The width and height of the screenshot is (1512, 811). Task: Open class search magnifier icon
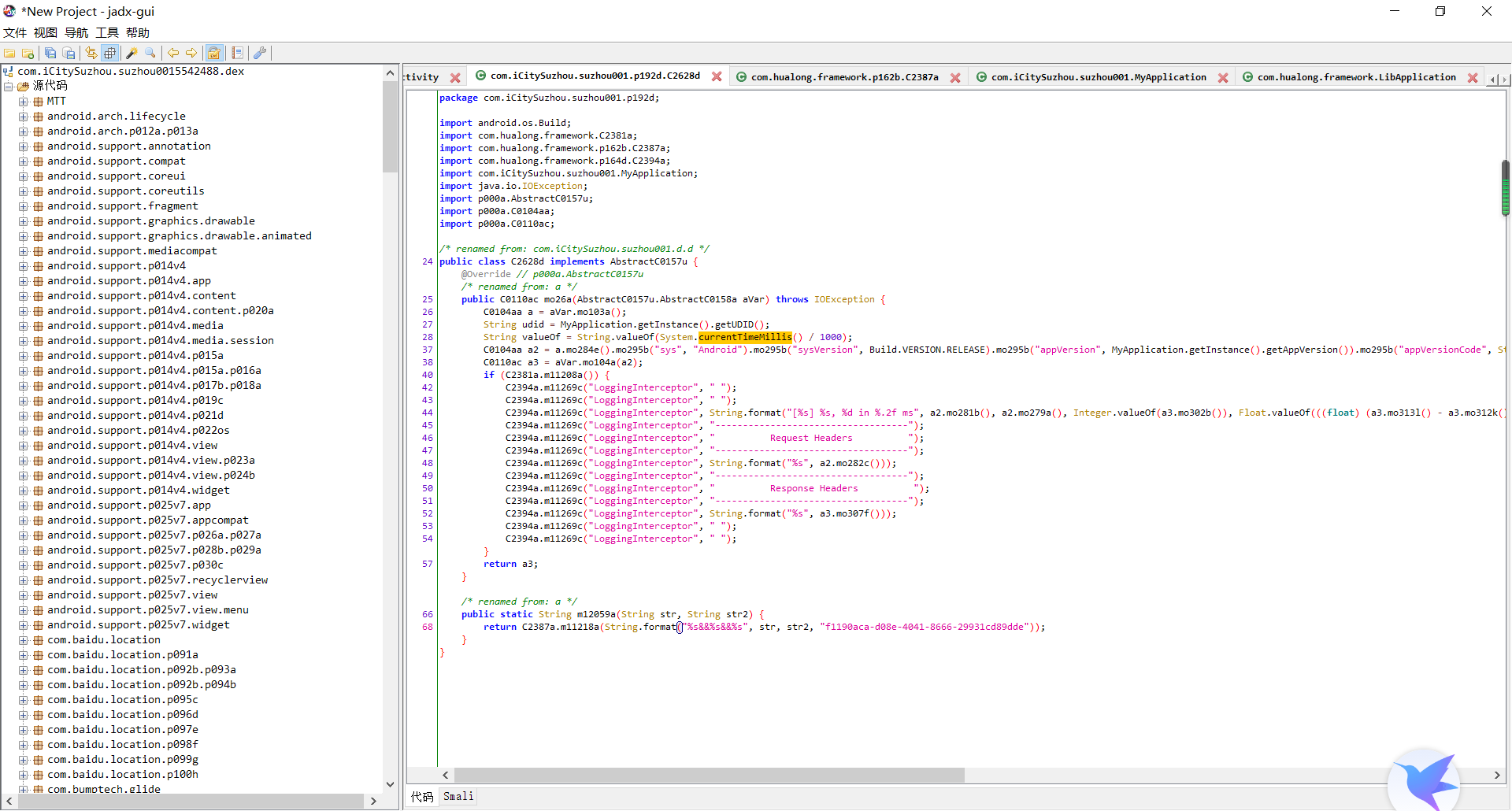coord(150,53)
